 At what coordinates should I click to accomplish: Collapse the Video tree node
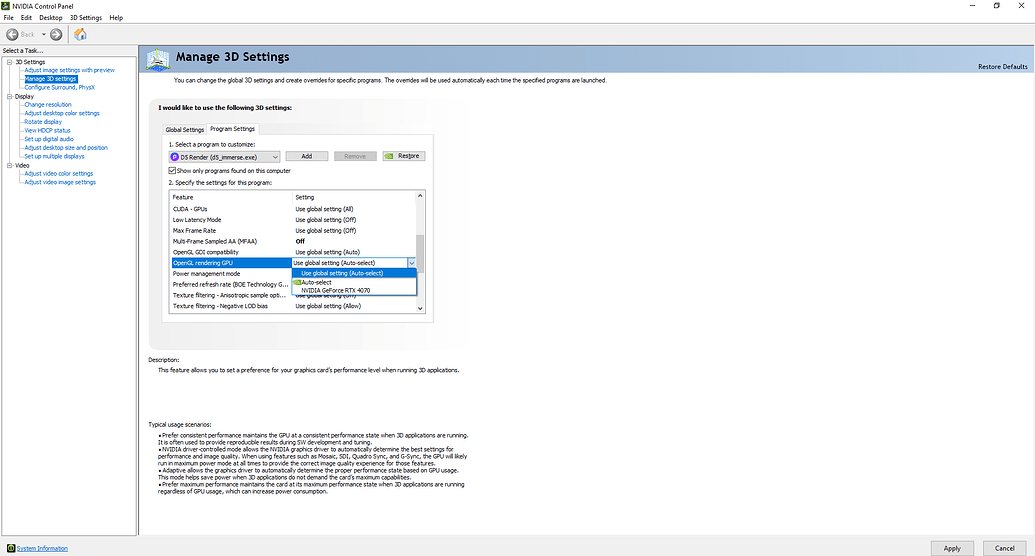10,166
